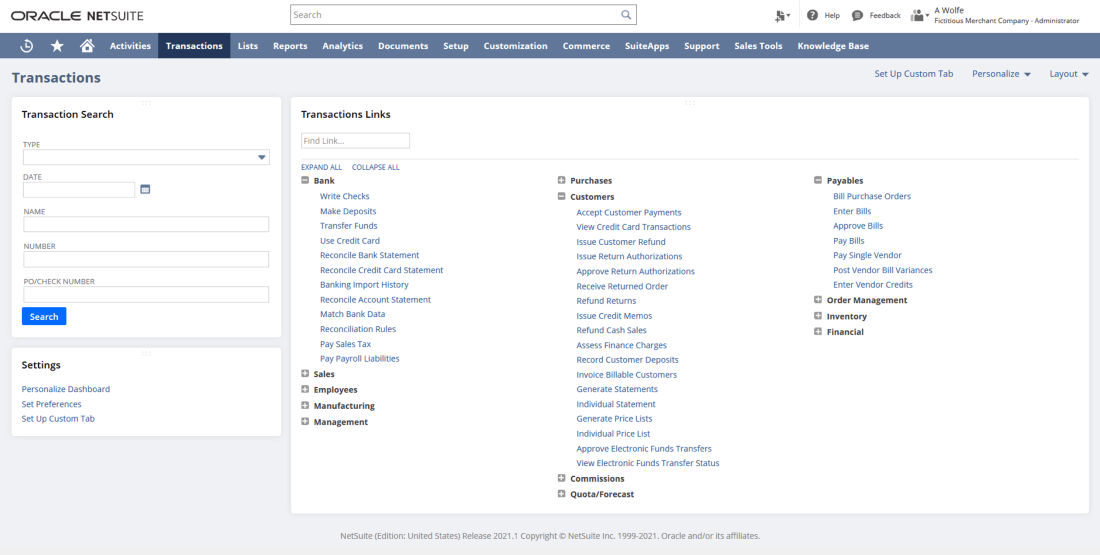Open the Personalize dropdown menu

pyautogui.click(x=1001, y=74)
